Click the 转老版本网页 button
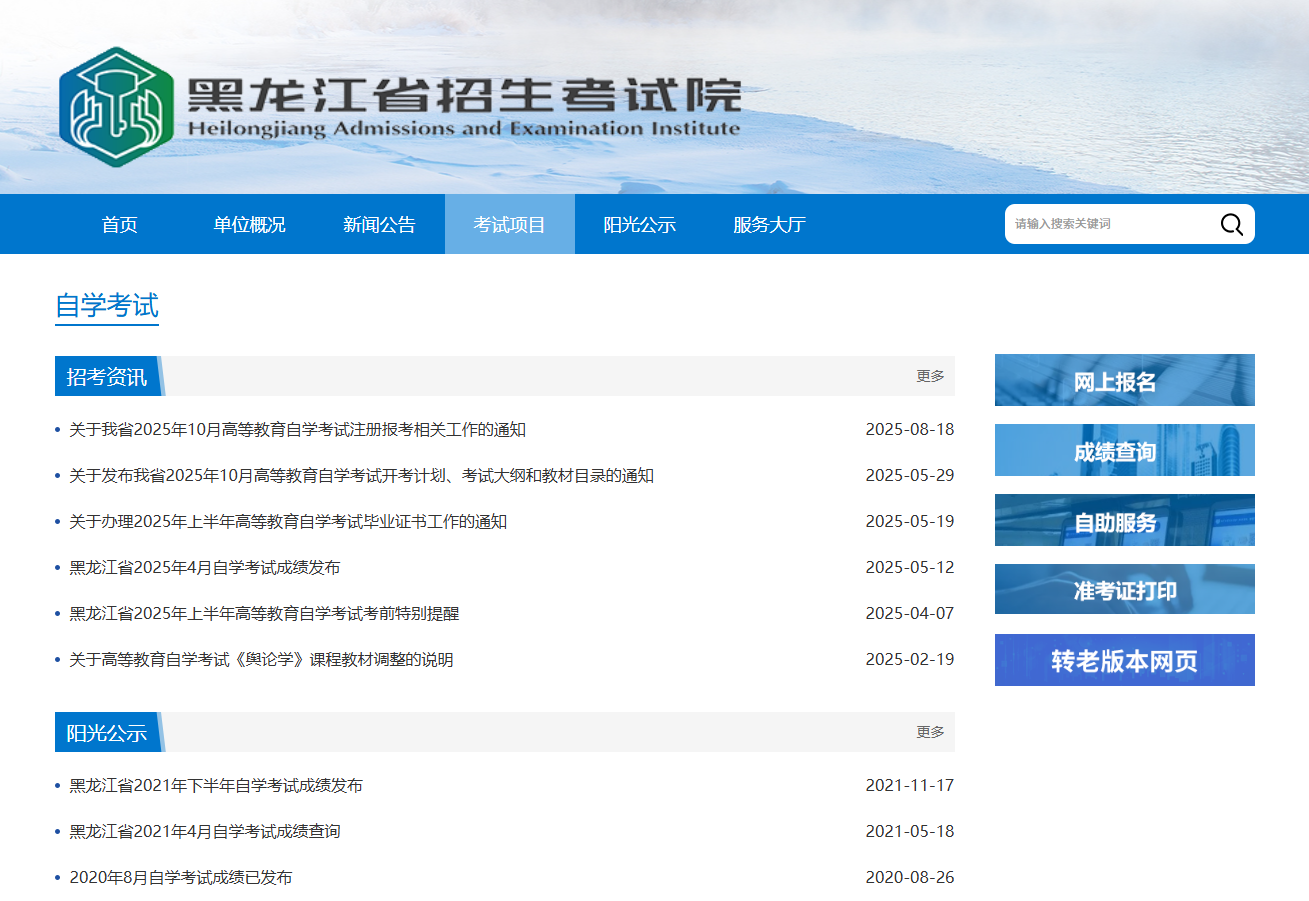This screenshot has height=901, width=1309. 1125,660
